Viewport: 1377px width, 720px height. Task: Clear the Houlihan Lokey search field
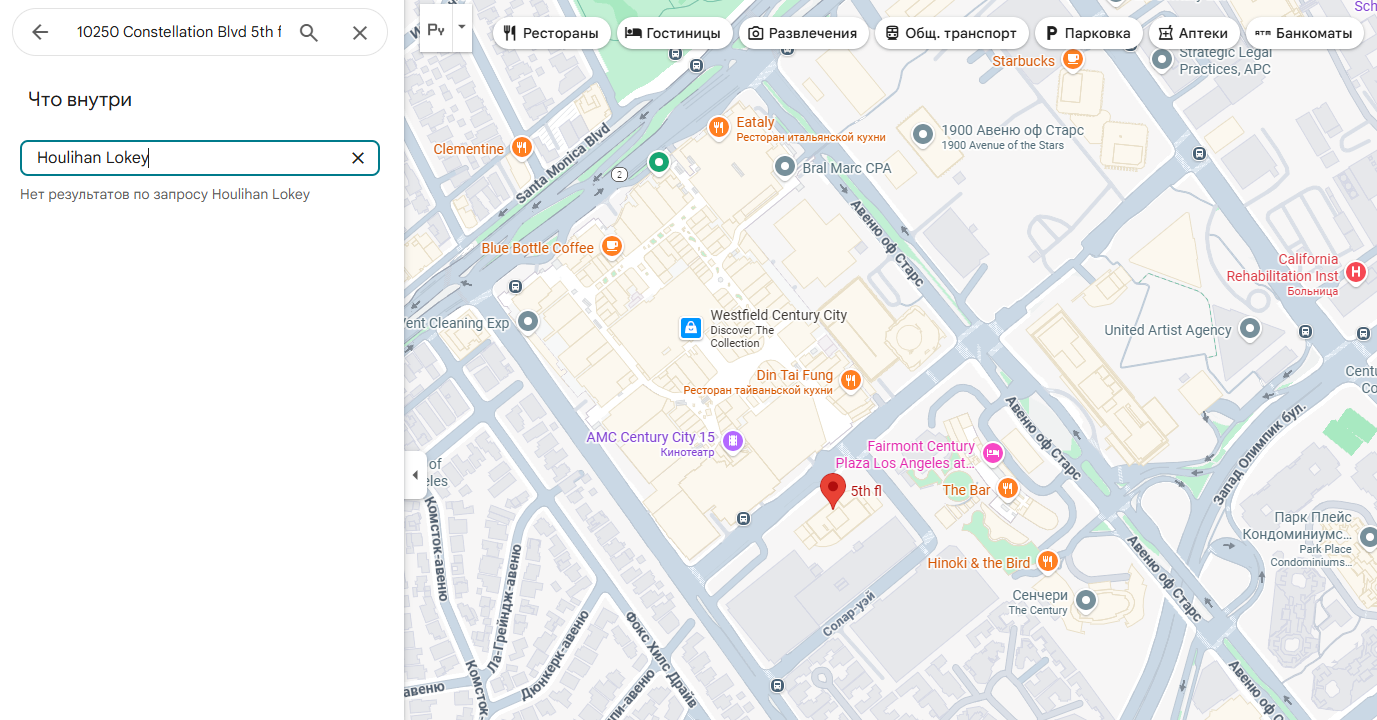[358, 158]
